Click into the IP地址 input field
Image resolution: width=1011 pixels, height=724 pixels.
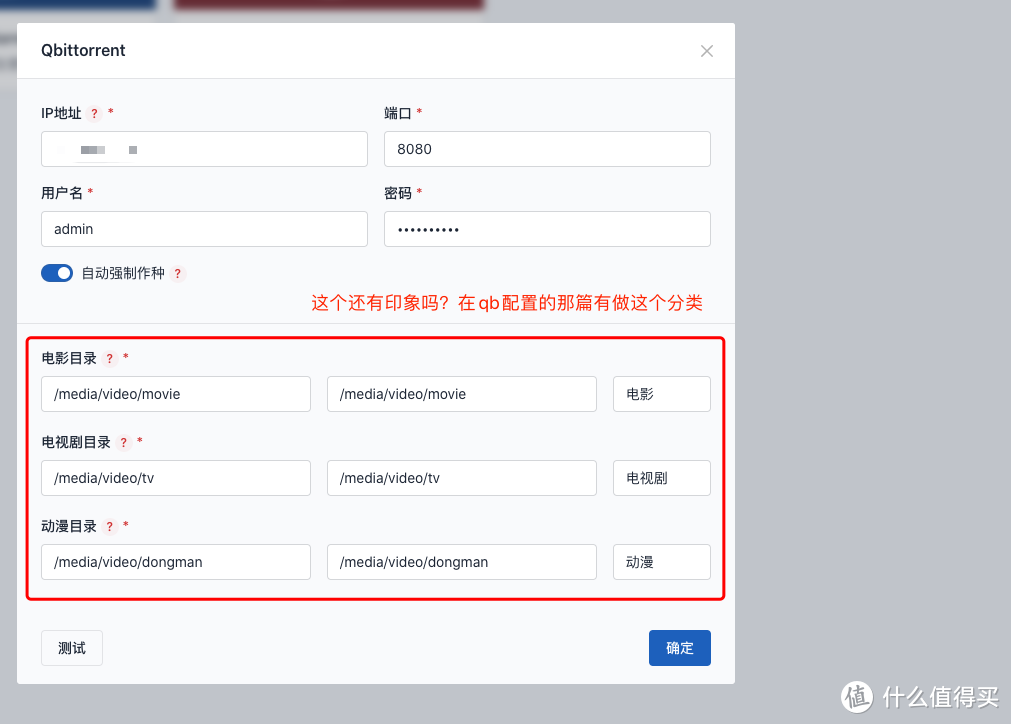tap(204, 149)
